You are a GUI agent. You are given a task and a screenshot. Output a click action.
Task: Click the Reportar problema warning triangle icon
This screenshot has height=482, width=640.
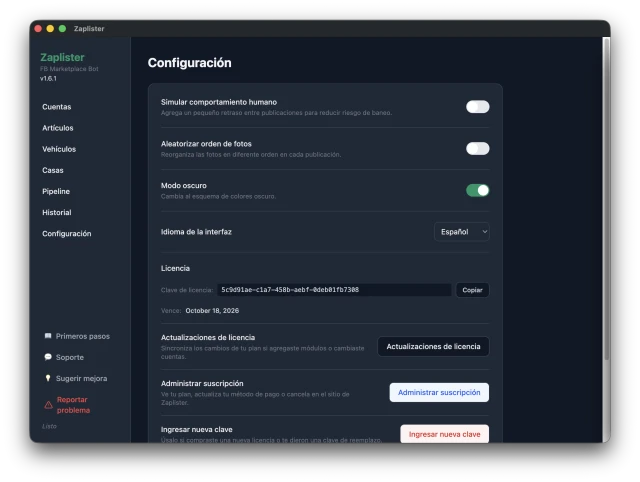click(48, 405)
